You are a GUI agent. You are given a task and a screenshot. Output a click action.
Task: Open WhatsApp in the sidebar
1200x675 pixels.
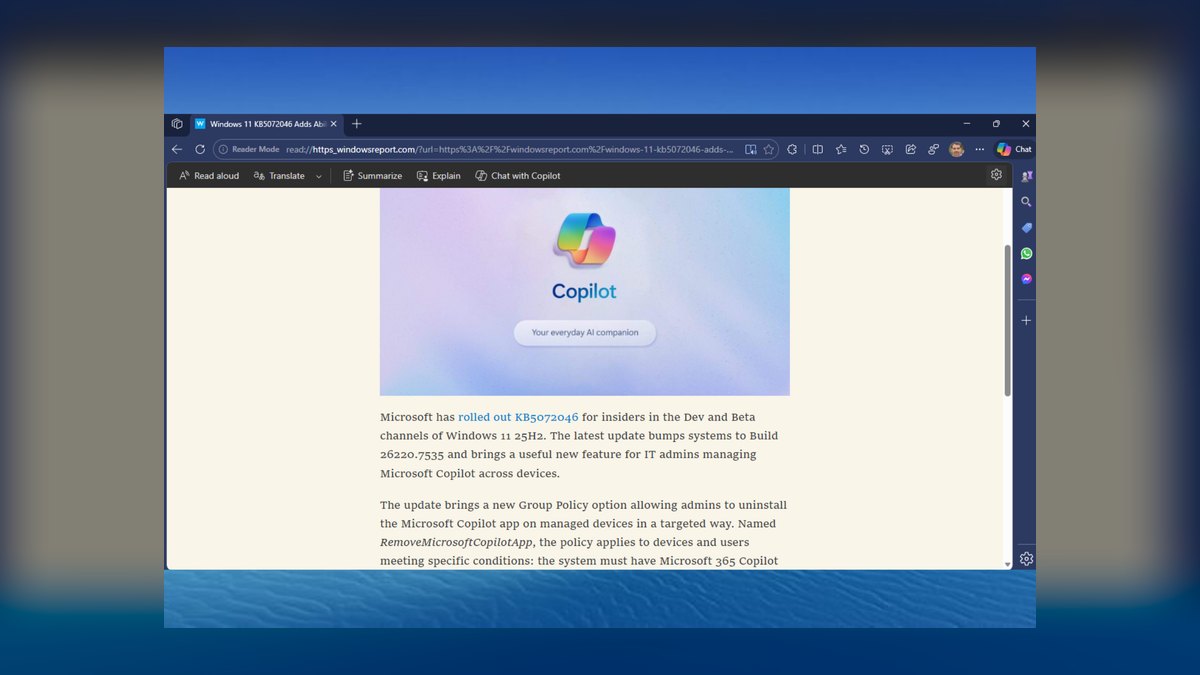click(x=1026, y=254)
